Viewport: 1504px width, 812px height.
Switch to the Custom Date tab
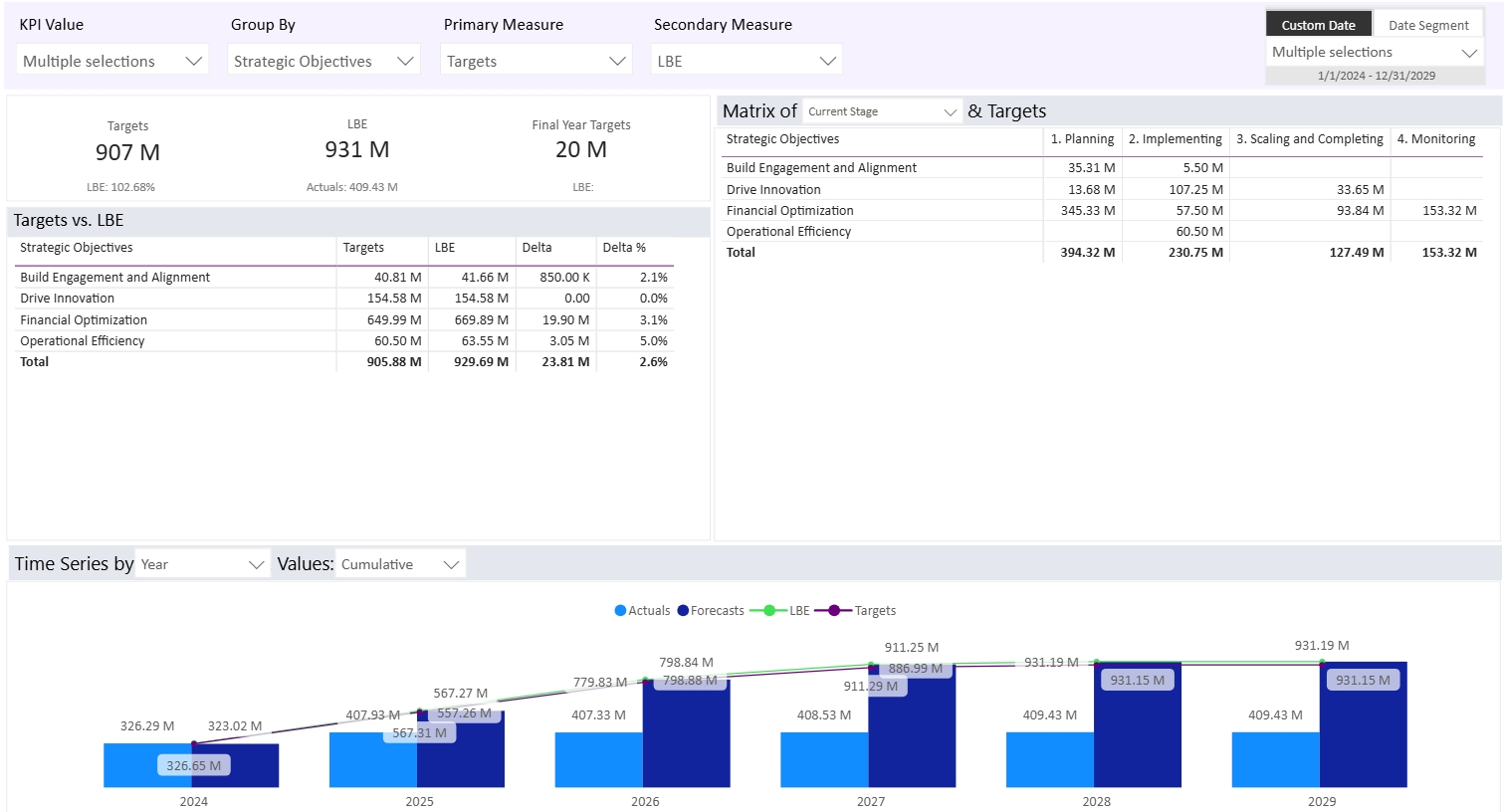pyautogui.click(x=1318, y=25)
